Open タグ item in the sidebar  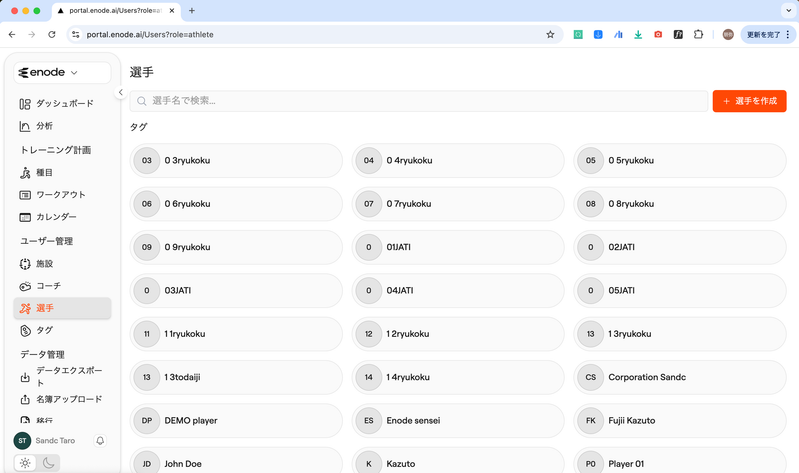tap(62, 330)
